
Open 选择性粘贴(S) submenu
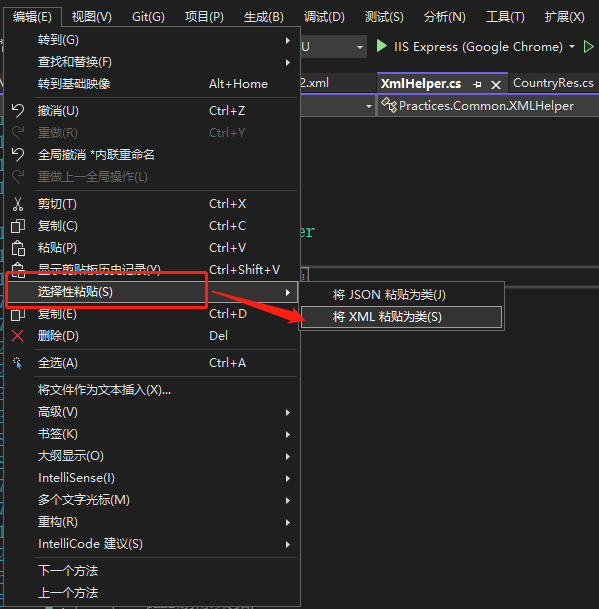(x=152, y=292)
